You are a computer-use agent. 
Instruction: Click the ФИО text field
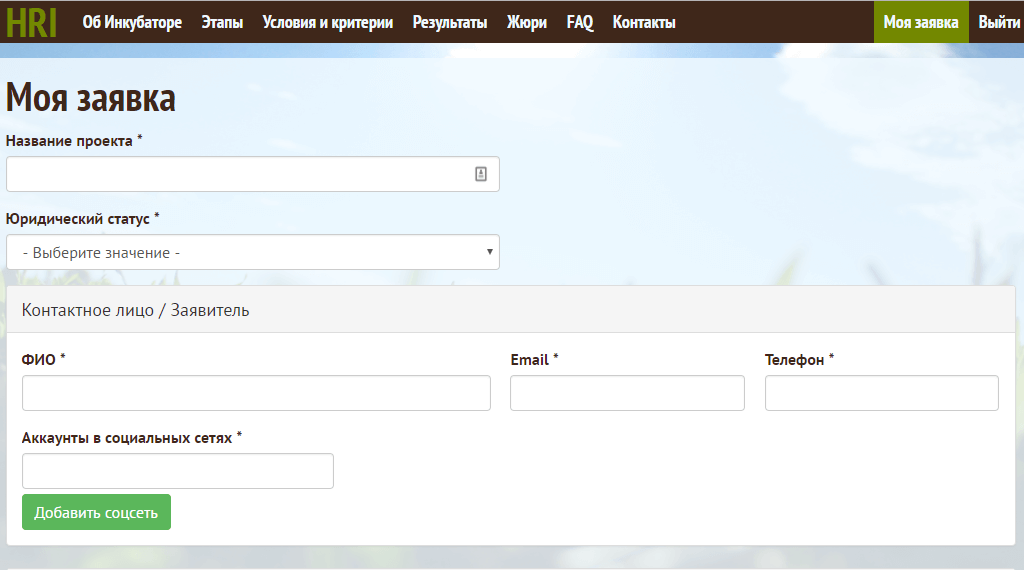[x=256, y=393]
